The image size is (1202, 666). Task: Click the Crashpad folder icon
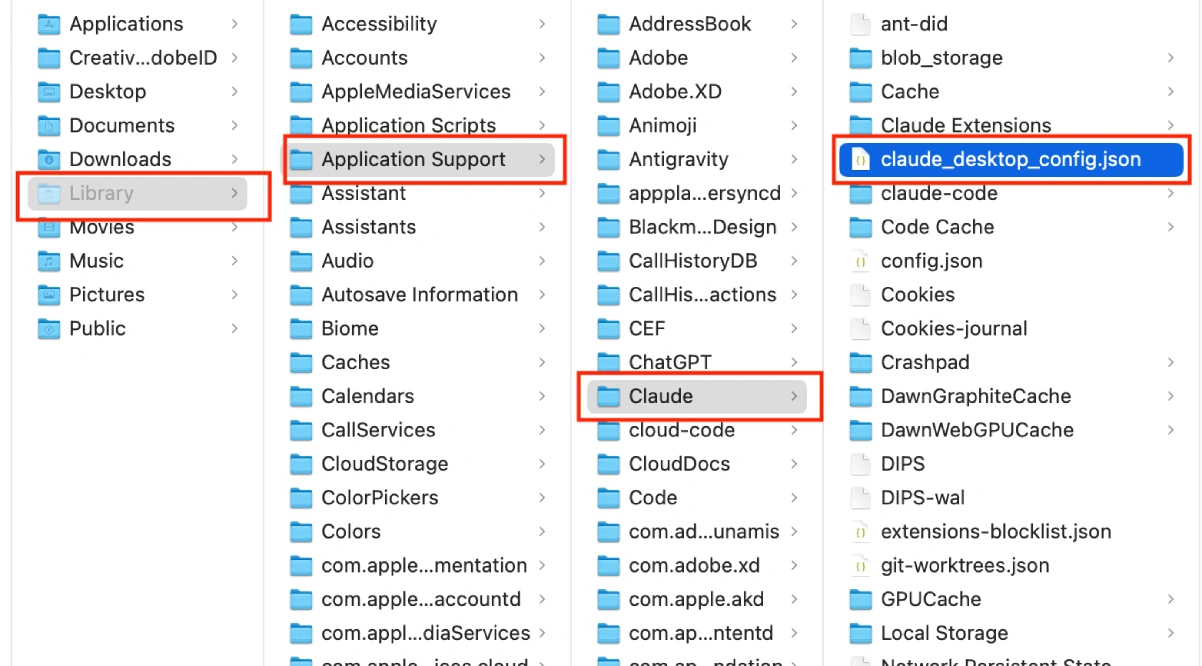[x=860, y=362]
